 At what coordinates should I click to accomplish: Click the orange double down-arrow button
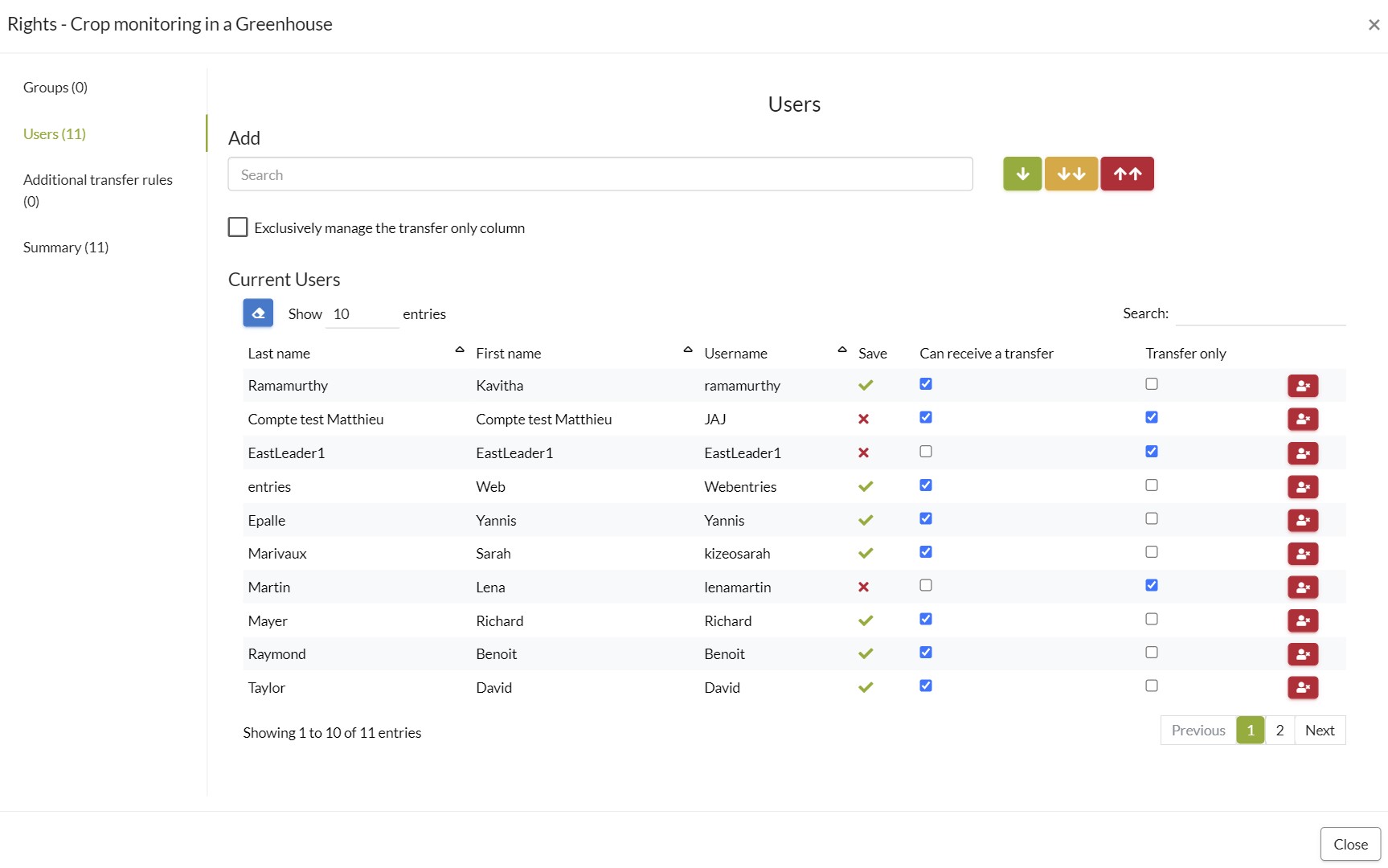click(1071, 174)
